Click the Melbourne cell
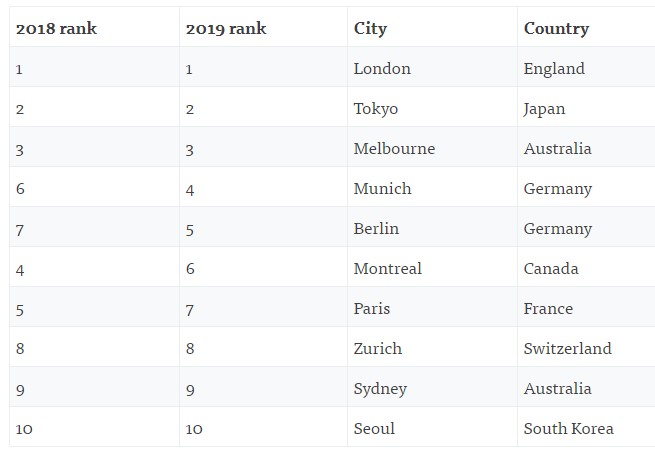655x456 pixels. tap(394, 149)
